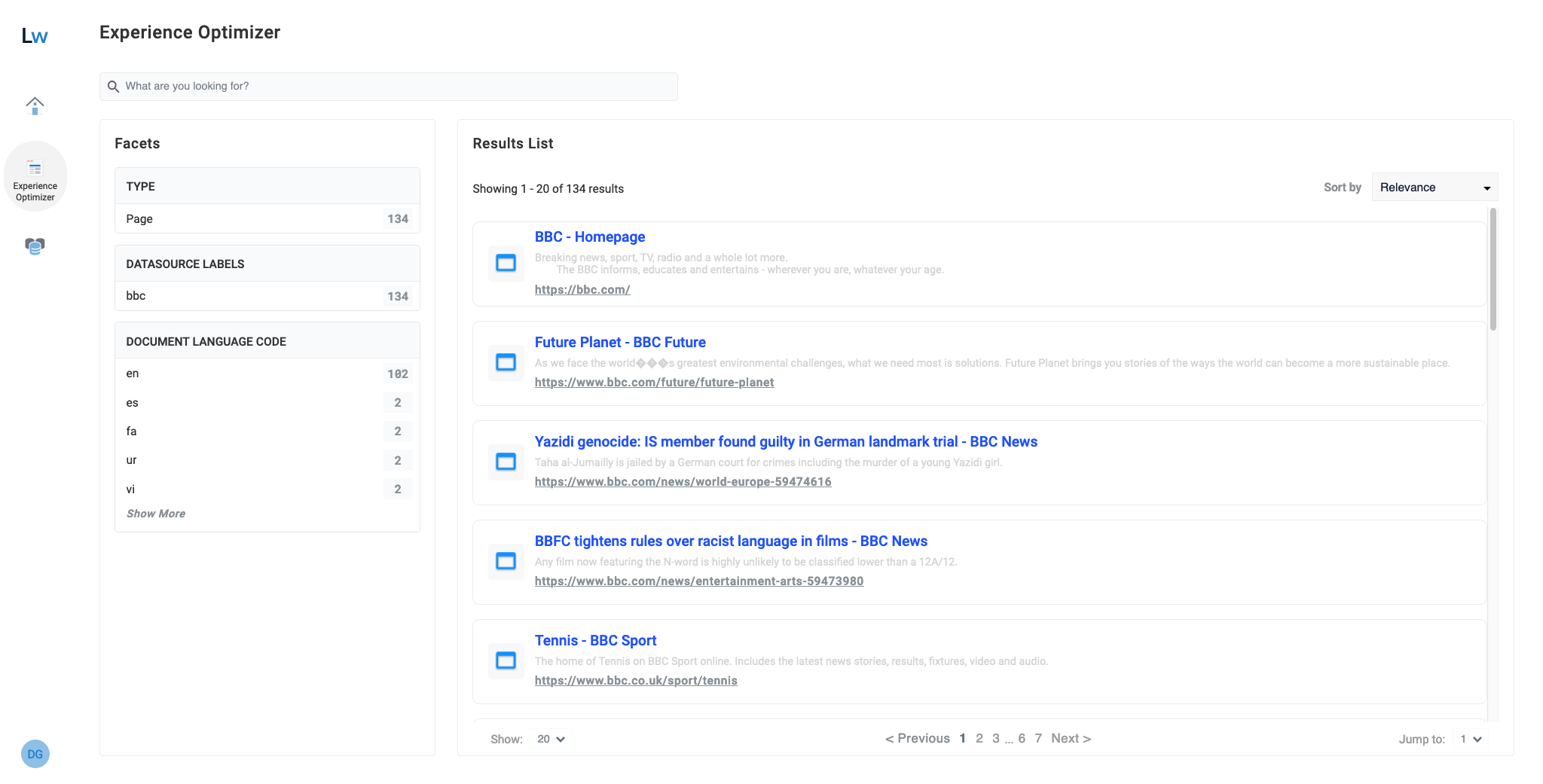Click the Tennis - BBC Sport page icon

pyautogui.click(x=506, y=660)
